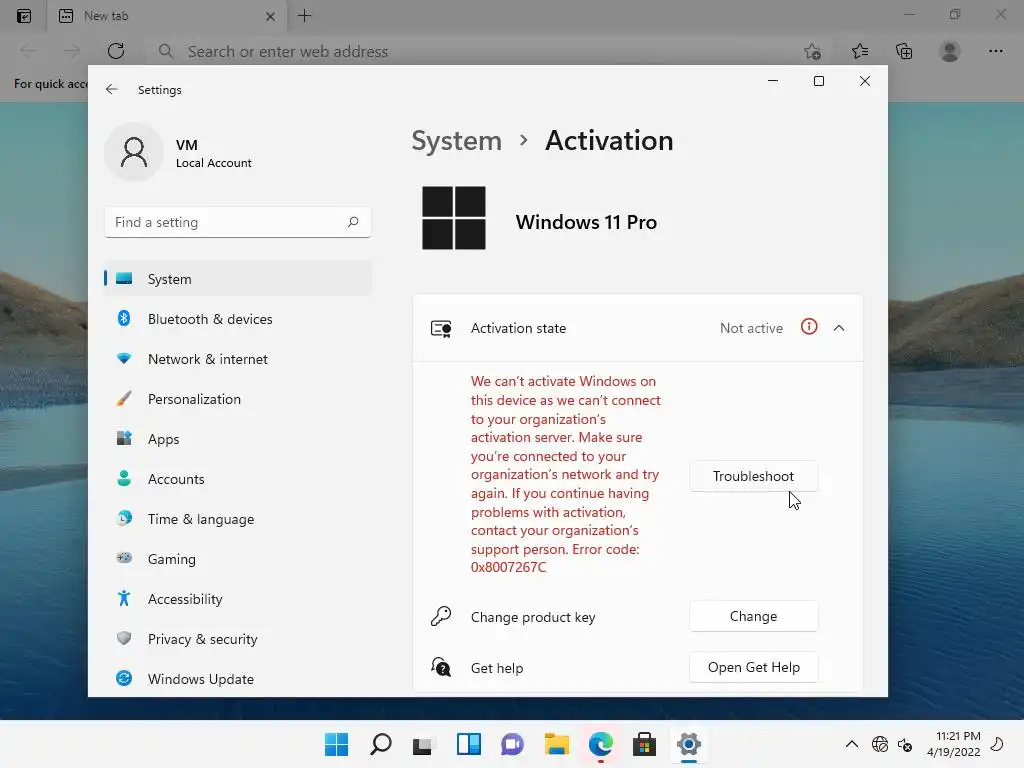Screen dimensions: 1024x768
Task: Click the magnifier icon in Find a setting
Action: click(x=353, y=222)
